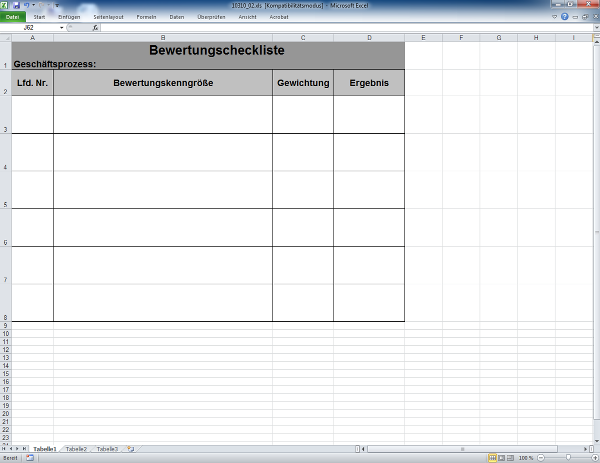Viewport: 600px width, 463px height.
Task: Click the Page Break Preview icon
Action: 511,457
